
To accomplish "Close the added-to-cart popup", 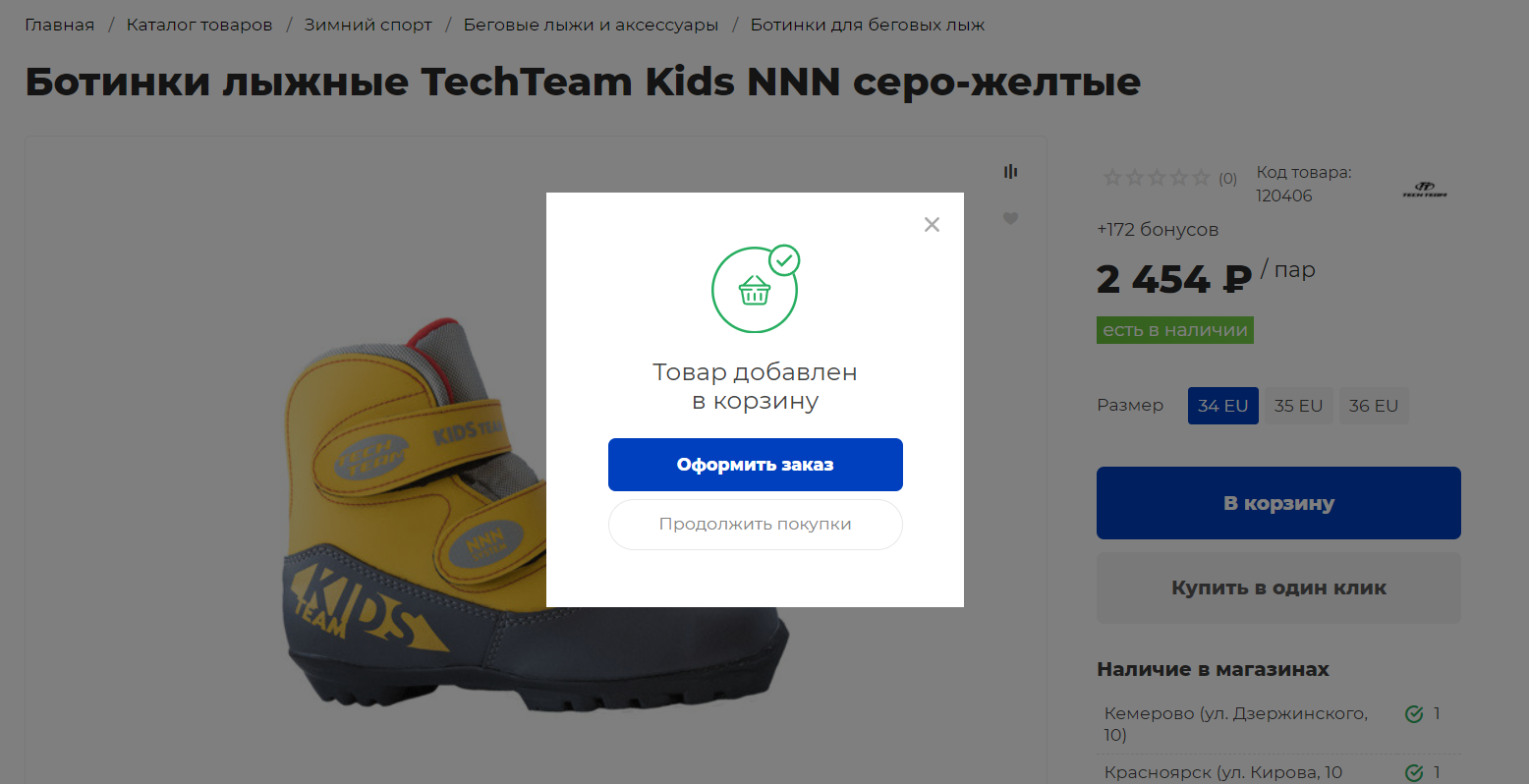I will pyautogui.click(x=932, y=225).
